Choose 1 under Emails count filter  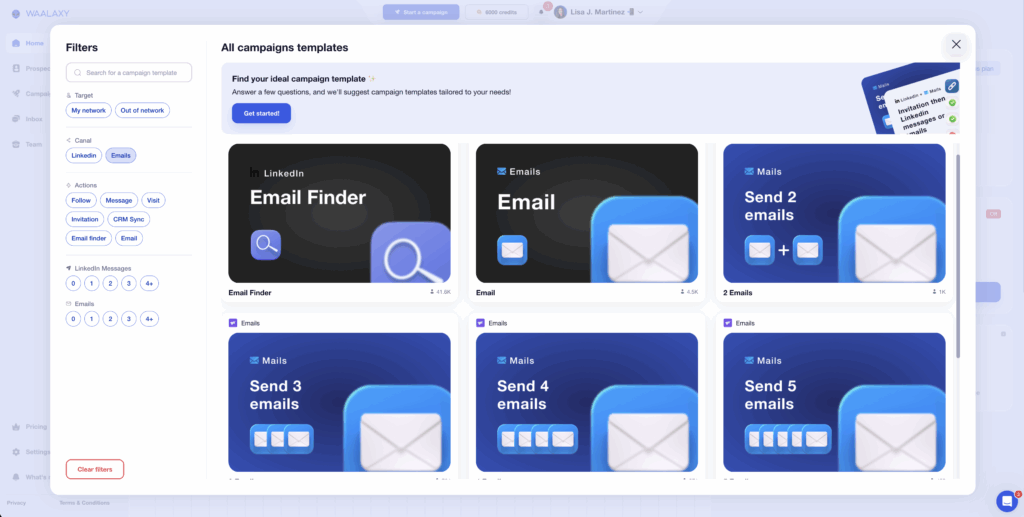[x=92, y=319]
